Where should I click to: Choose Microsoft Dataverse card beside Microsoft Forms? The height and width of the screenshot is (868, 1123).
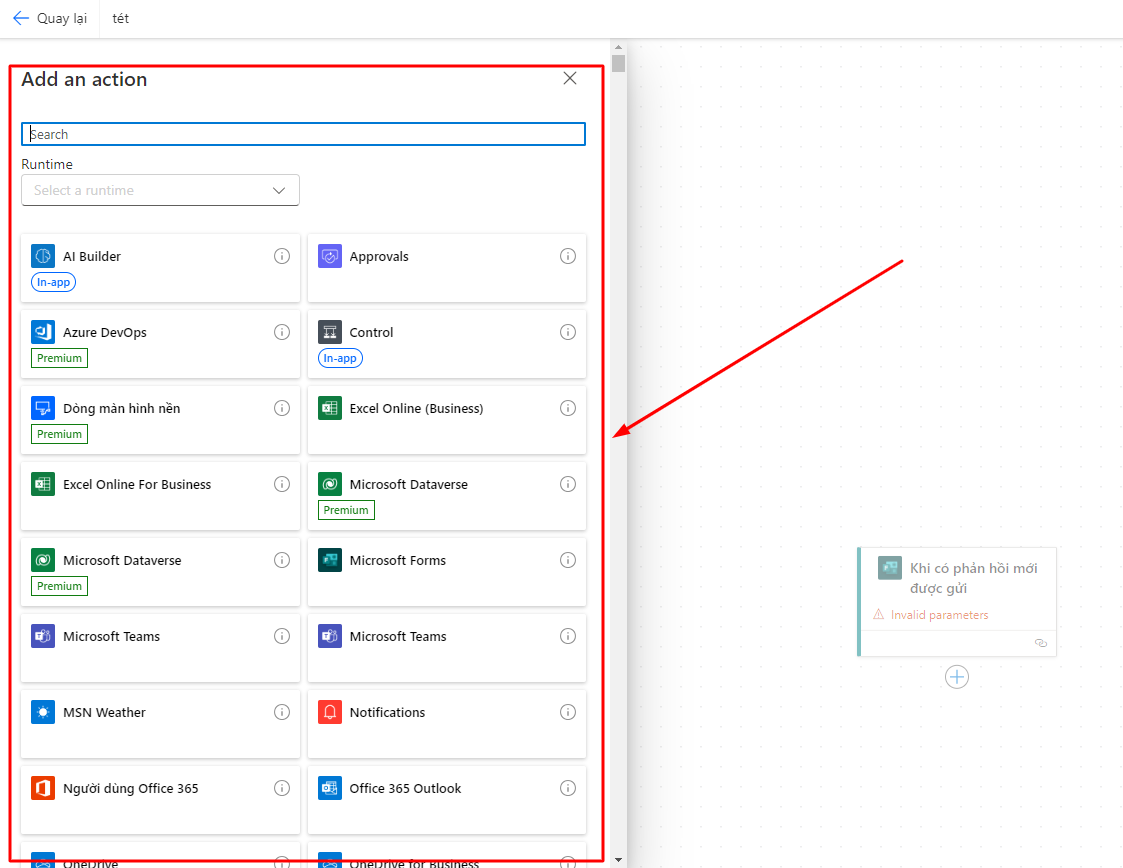click(160, 572)
